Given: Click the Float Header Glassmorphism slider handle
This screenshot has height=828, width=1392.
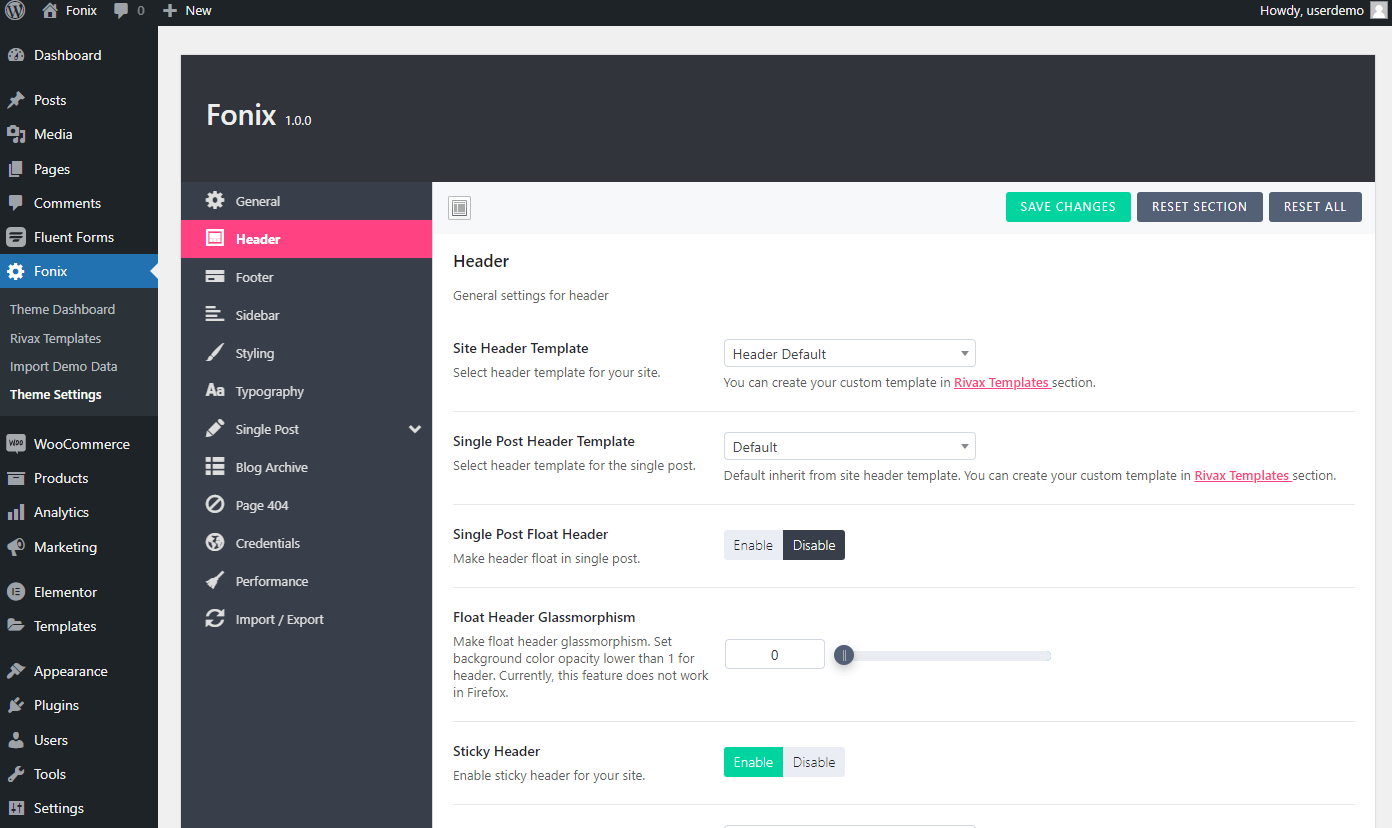Looking at the screenshot, I should 844,655.
